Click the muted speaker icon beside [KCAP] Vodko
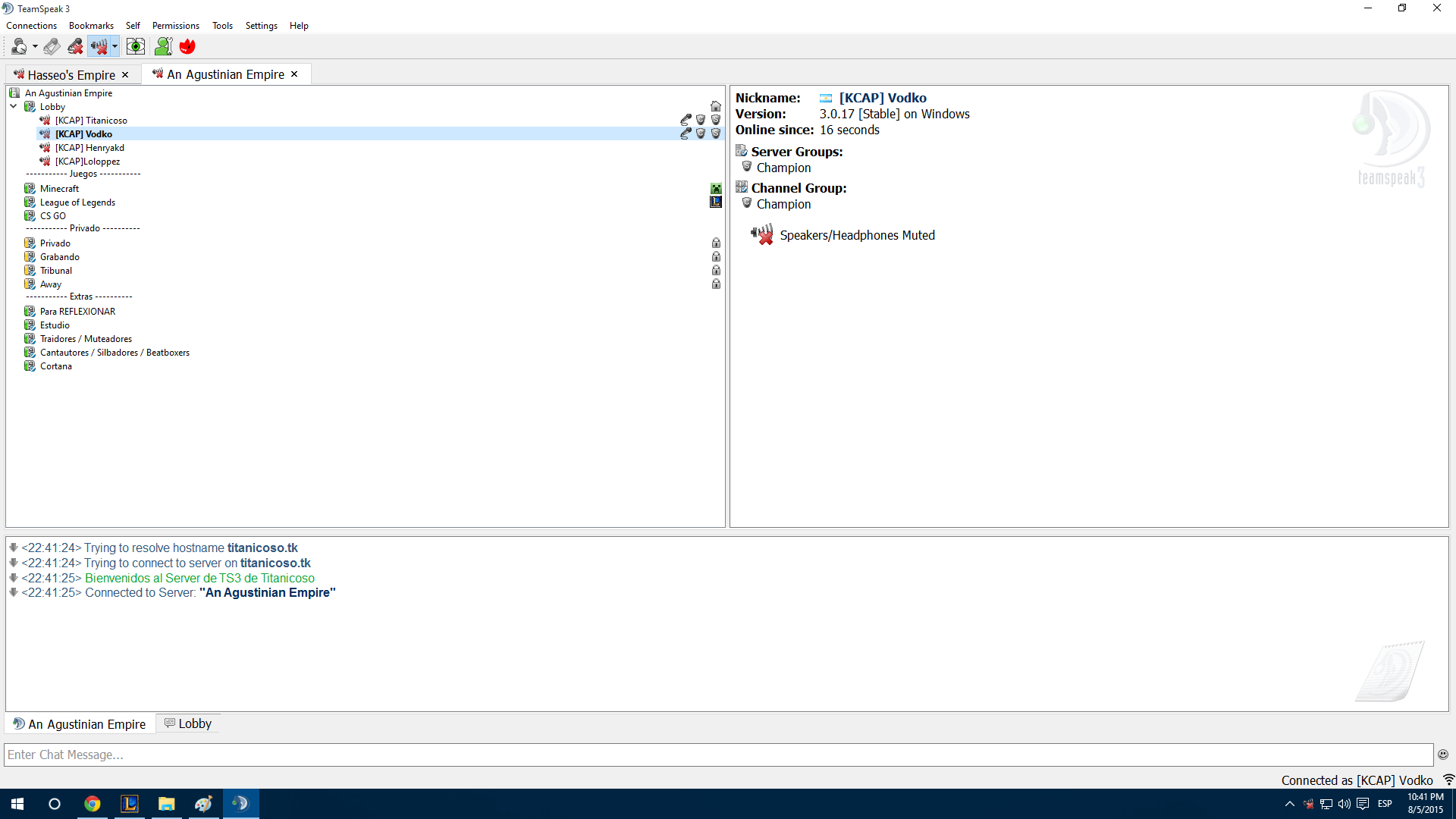 coord(45,134)
